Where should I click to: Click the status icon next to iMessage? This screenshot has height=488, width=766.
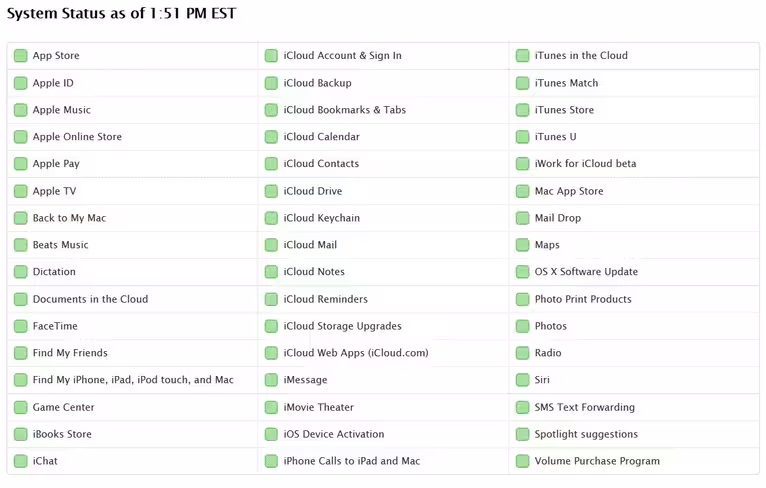(x=271, y=380)
